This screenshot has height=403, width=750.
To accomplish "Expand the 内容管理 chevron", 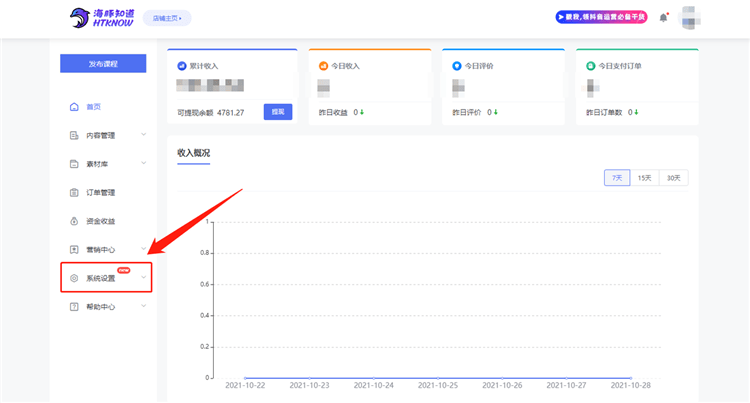I will 143,135.
